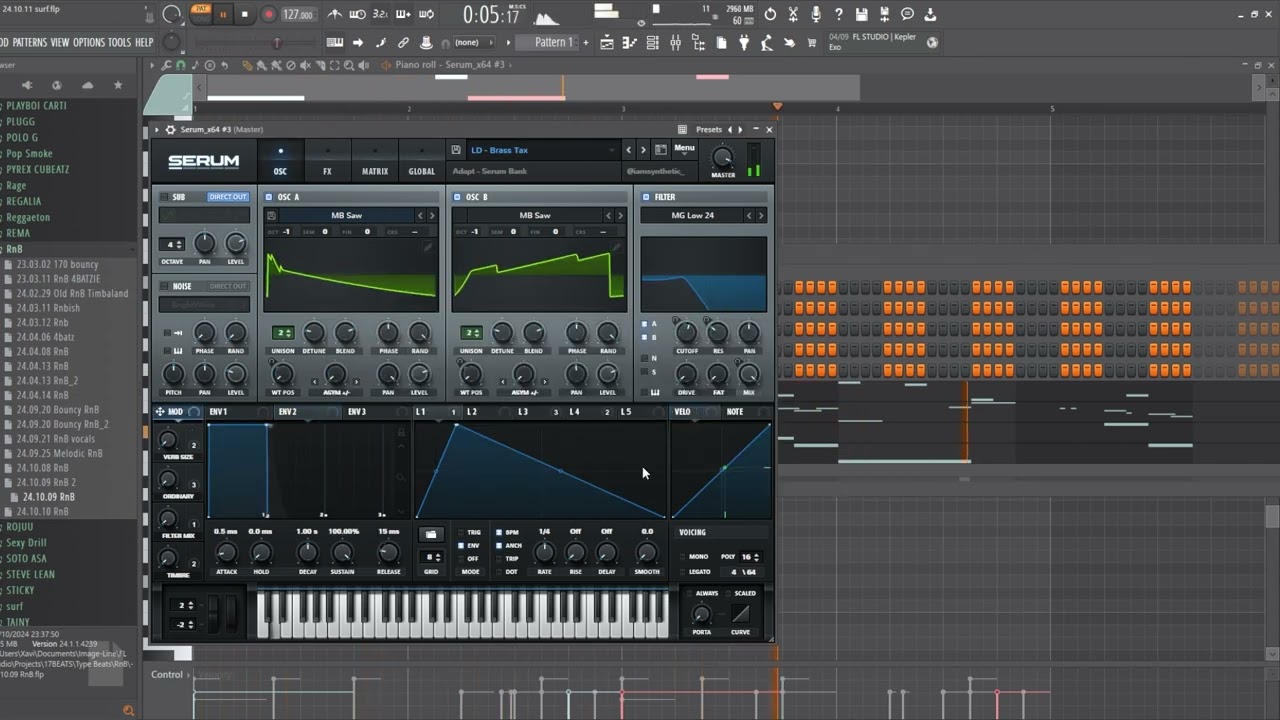This screenshot has width=1280, height=720.
Task: Save the Serum preset with disk icon
Action: [456, 150]
